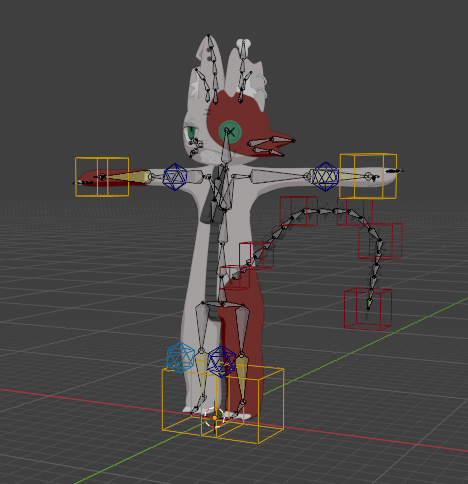Select the yellow bone at the tail tip
Viewport: 468px width, 484px height.
click(370, 304)
